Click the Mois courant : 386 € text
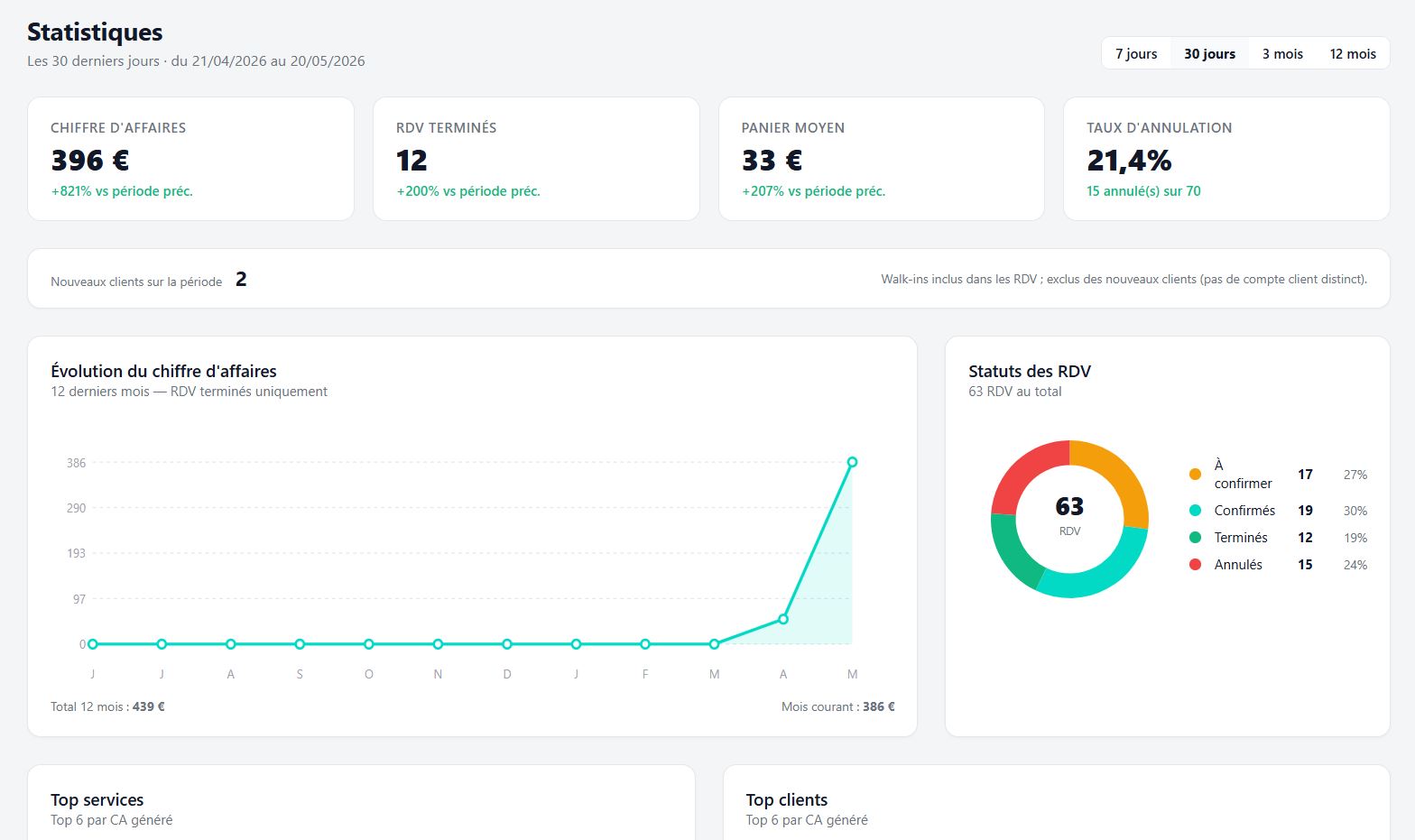 [x=838, y=706]
